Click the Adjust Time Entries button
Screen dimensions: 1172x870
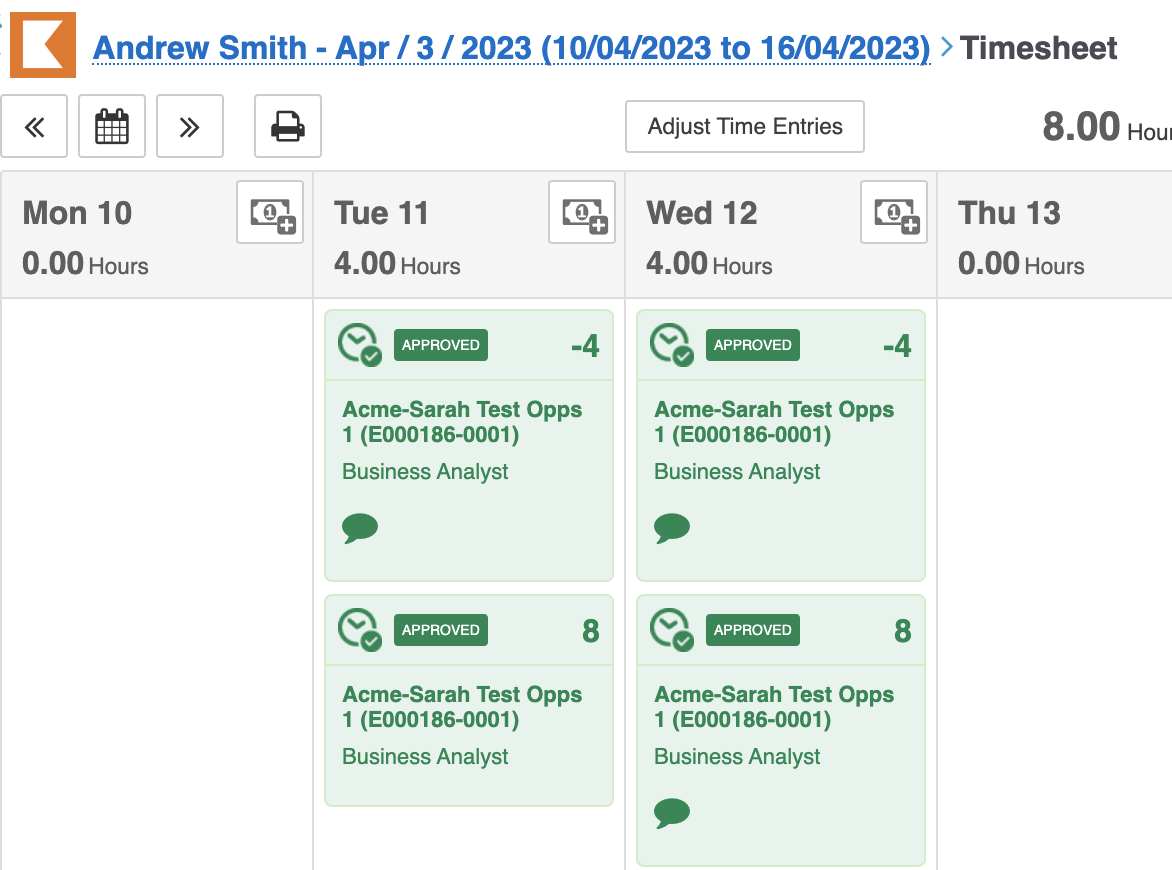coord(744,126)
